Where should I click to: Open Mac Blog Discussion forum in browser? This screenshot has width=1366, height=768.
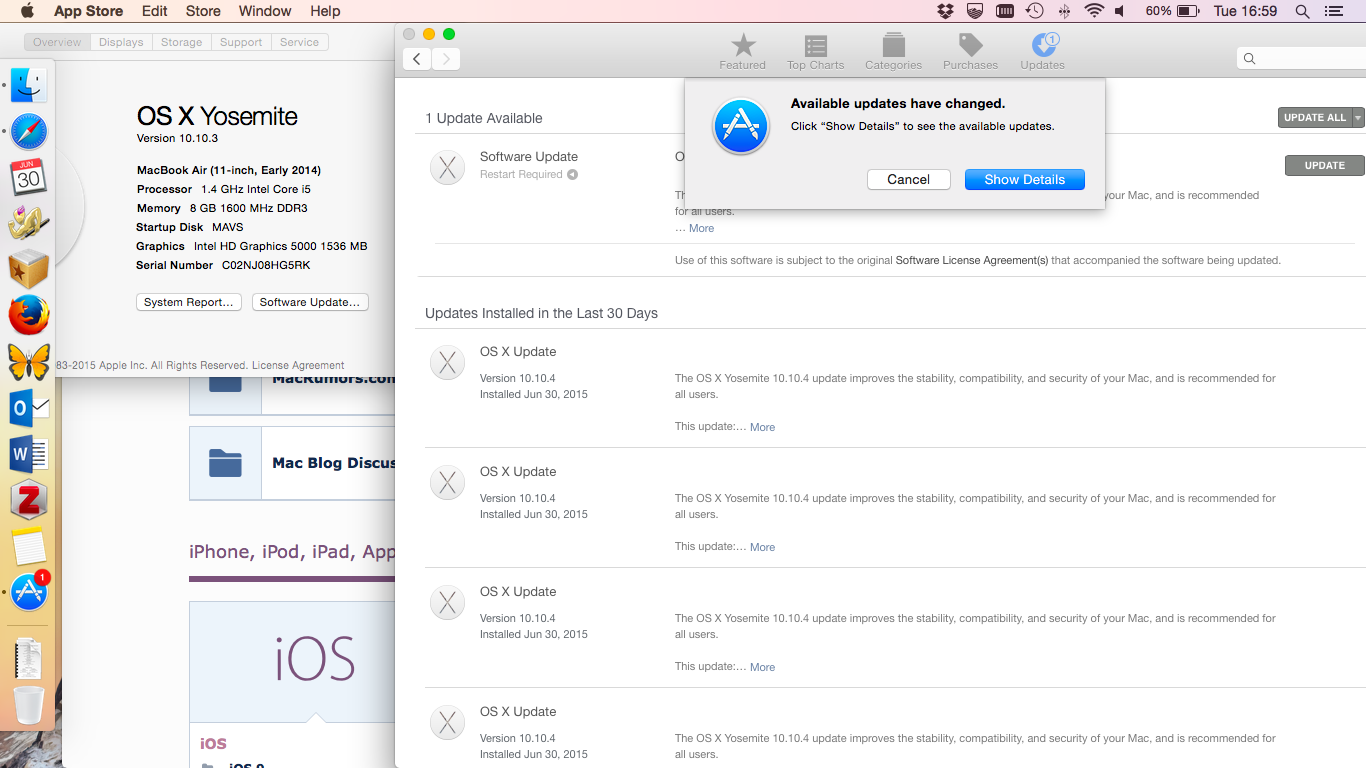(x=333, y=463)
